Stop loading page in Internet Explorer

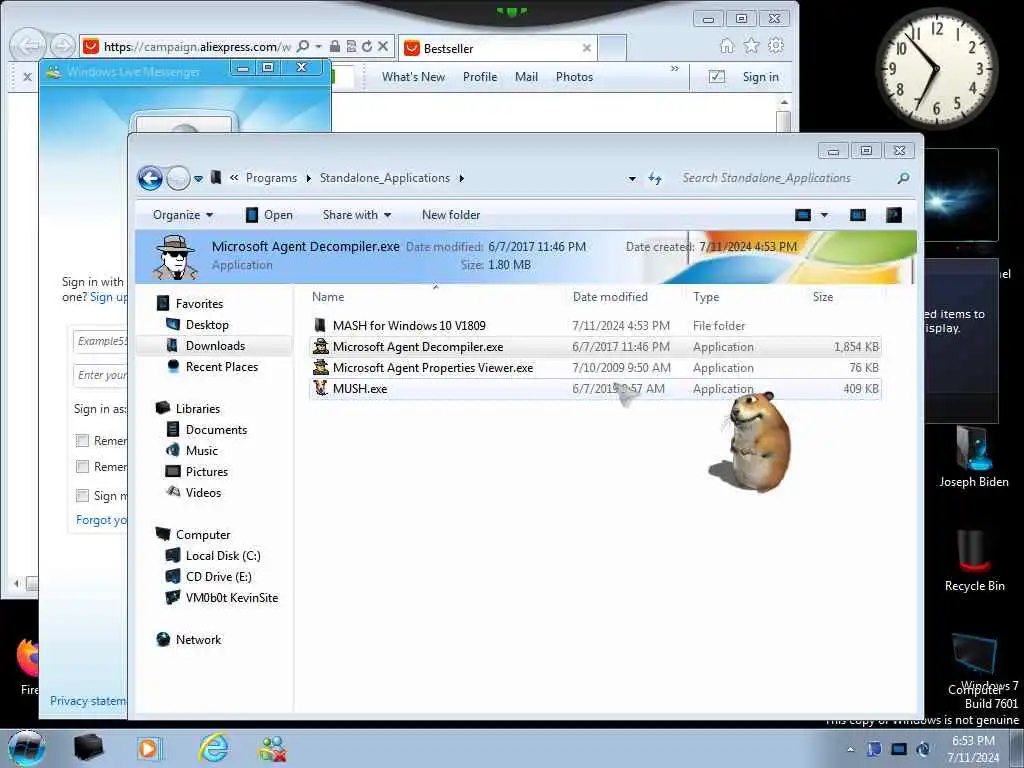[x=383, y=46]
